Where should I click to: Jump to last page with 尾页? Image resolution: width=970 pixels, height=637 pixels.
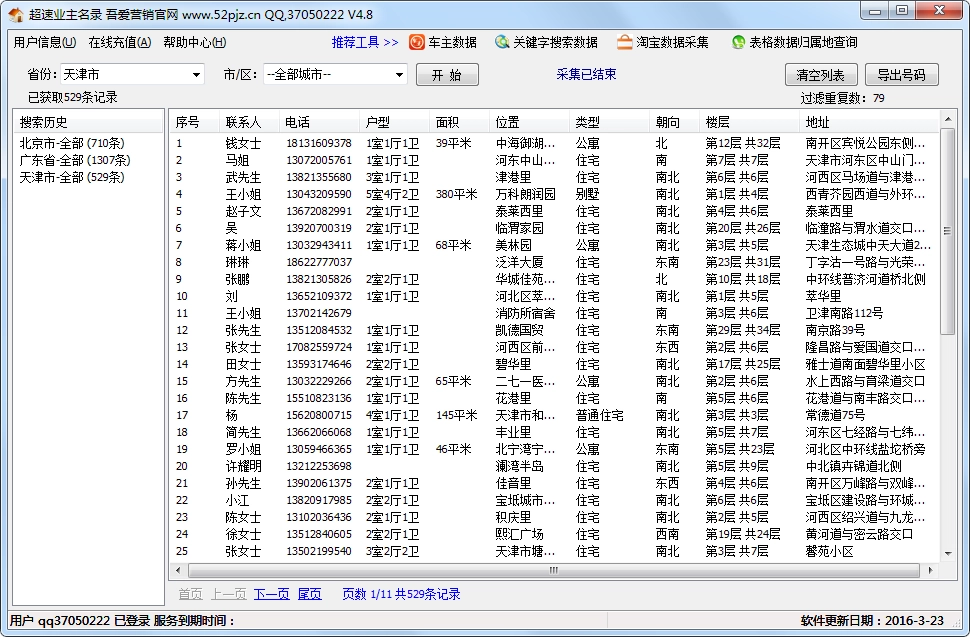310,593
